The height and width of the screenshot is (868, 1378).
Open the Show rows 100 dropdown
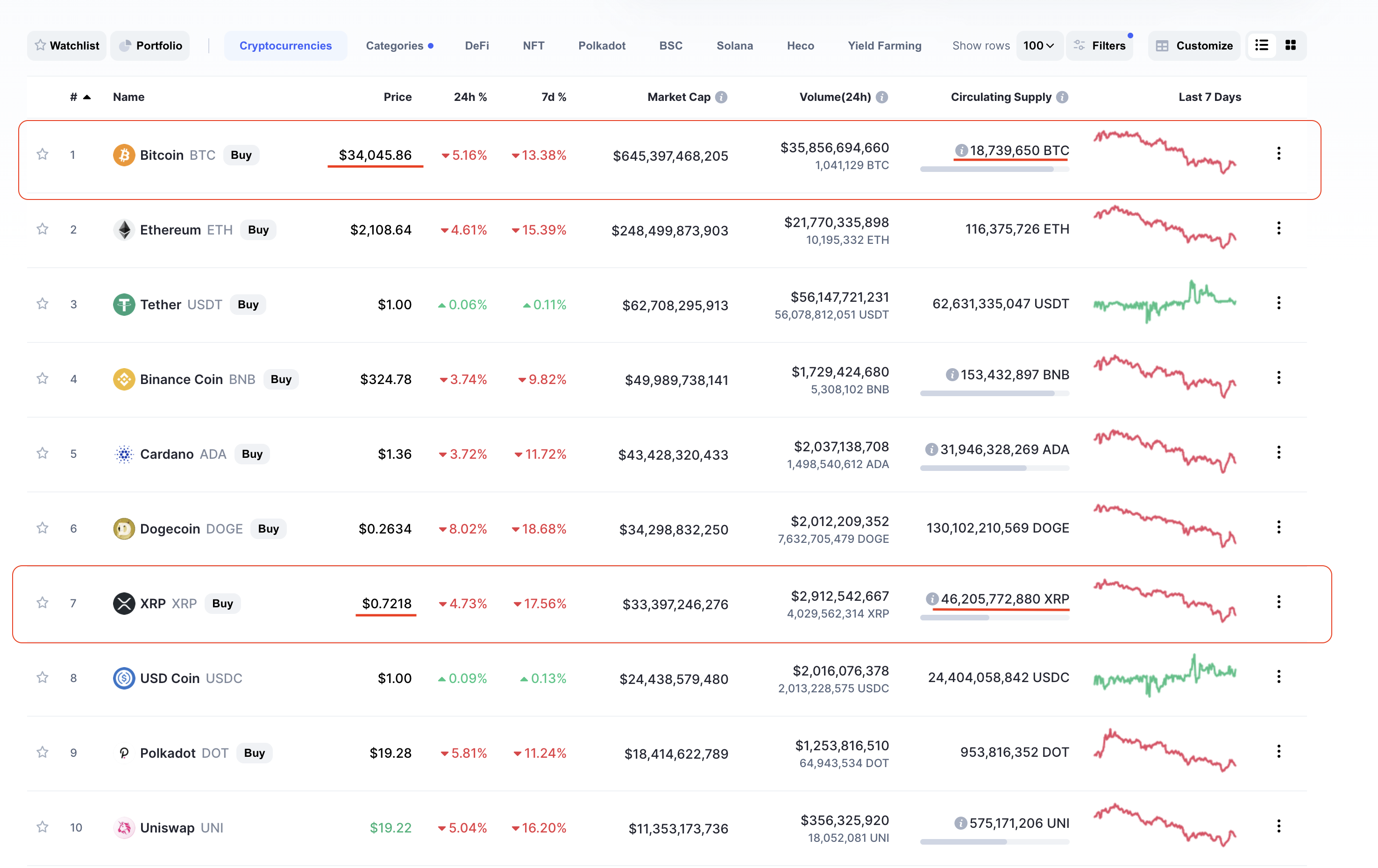pos(1039,45)
